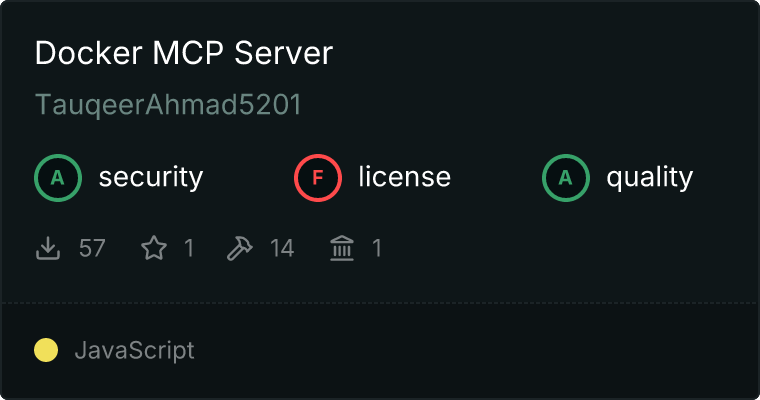Image resolution: width=760 pixels, height=400 pixels.
Task: Click the yellow JavaScript language dot
Action: coord(46,350)
